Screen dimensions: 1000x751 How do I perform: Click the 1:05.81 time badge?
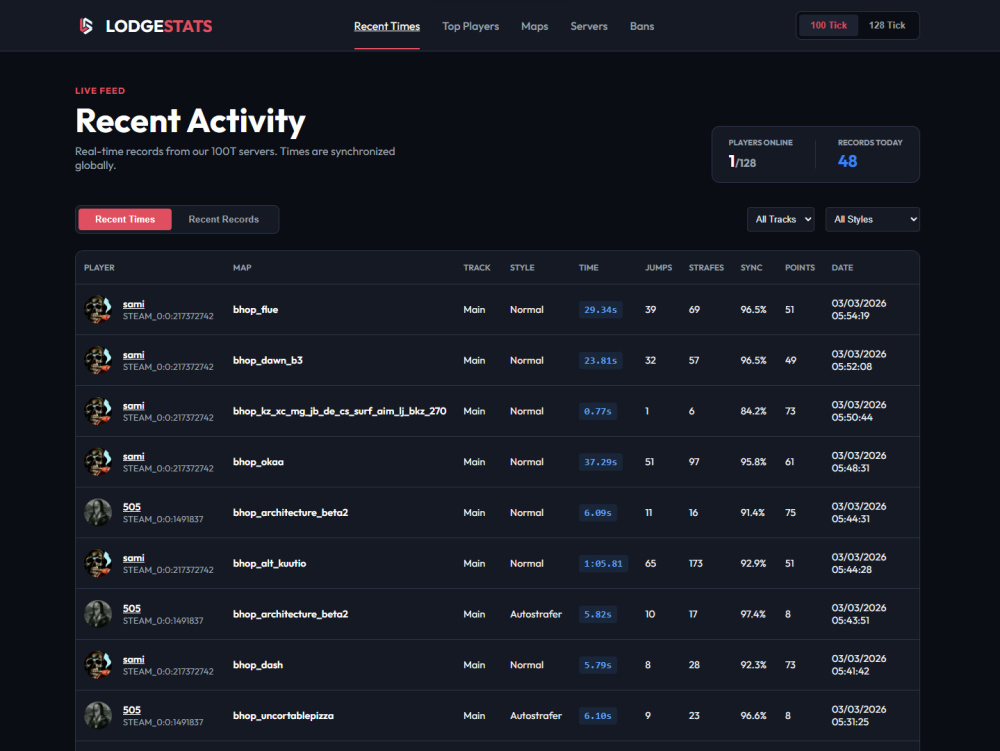click(x=603, y=564)
